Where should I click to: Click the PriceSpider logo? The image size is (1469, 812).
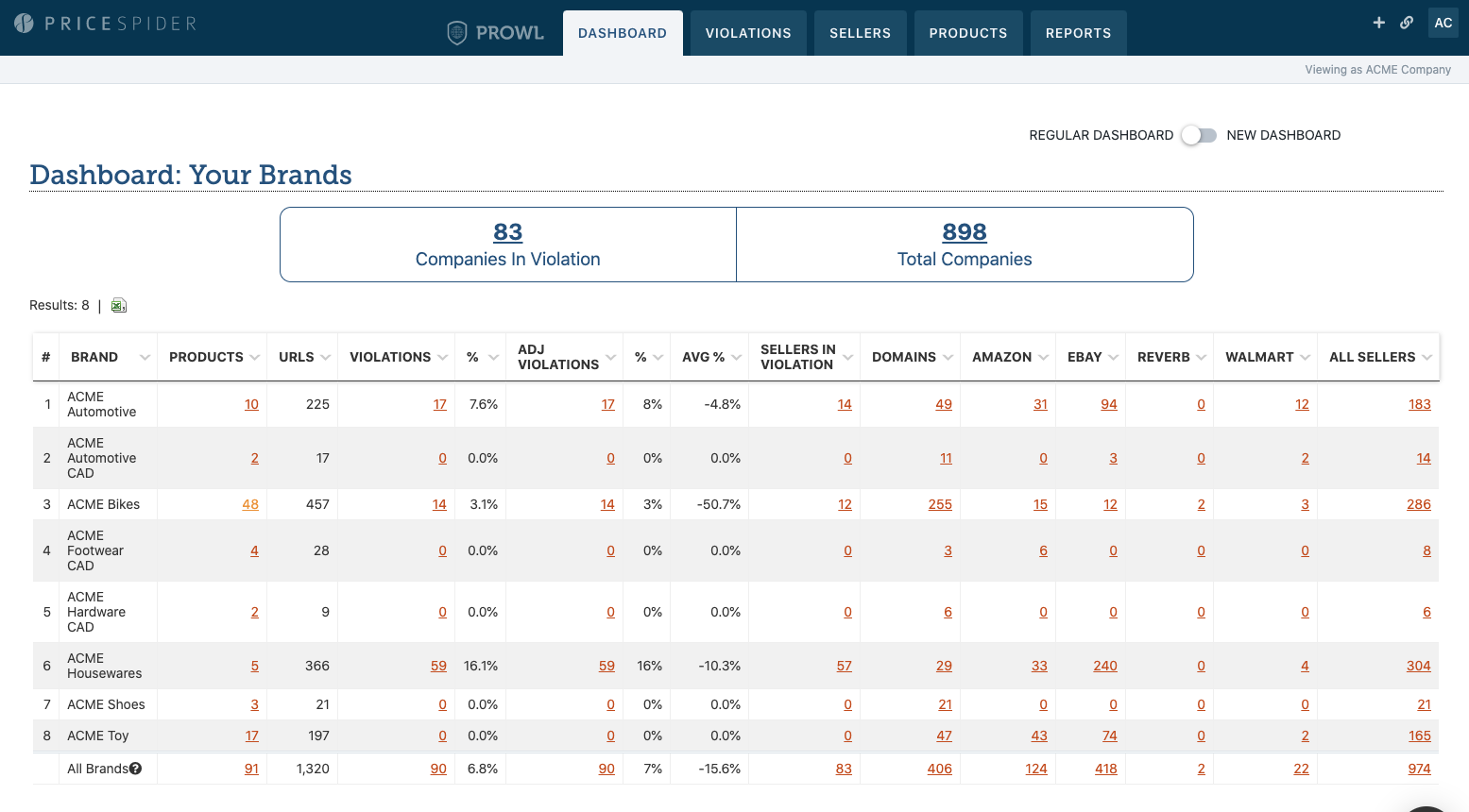click(x=104, y=24)
